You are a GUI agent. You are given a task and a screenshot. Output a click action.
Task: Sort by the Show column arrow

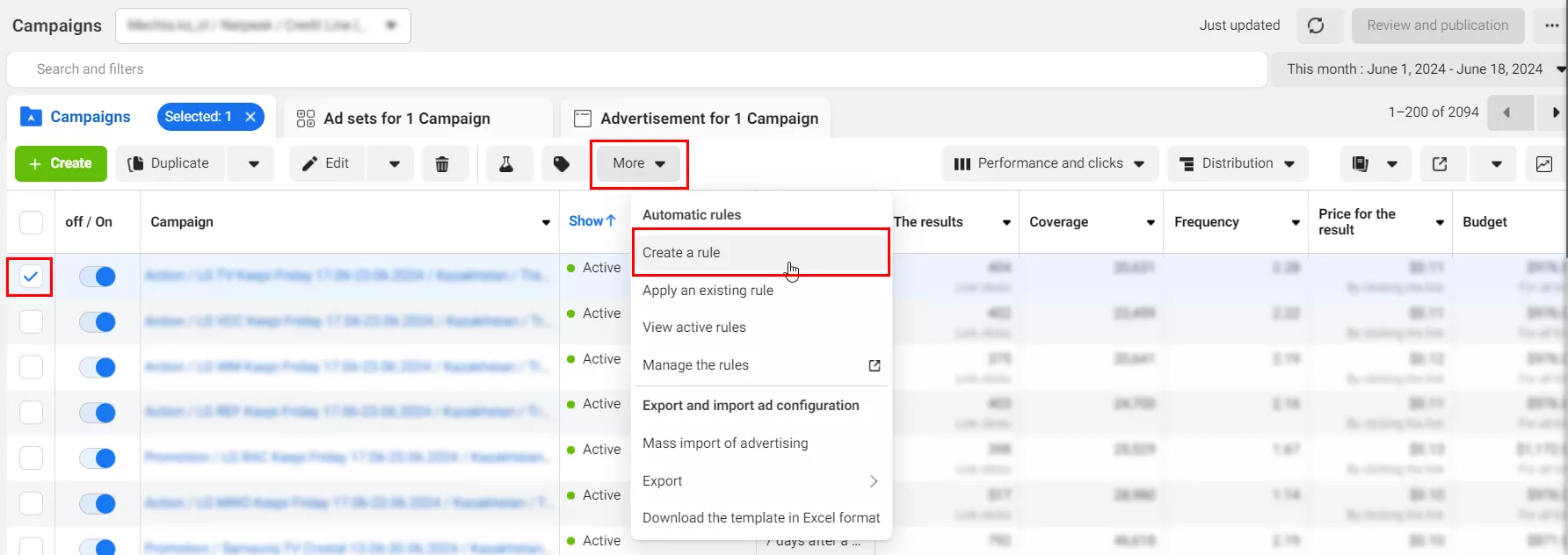pos(611,220)
